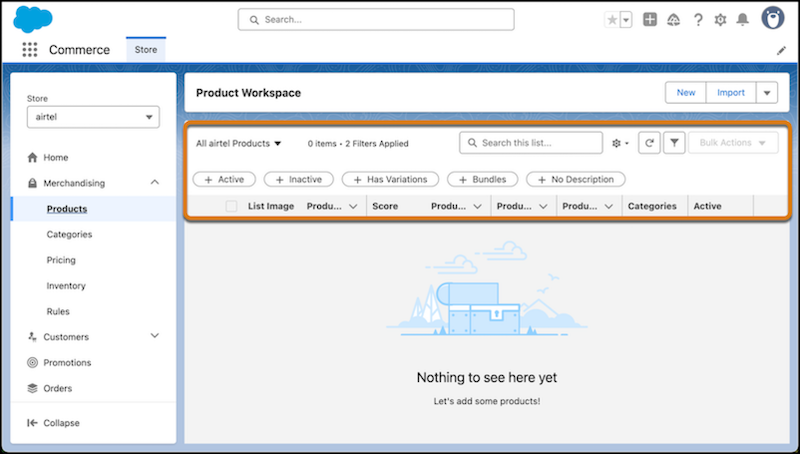Open the Bulk Actions dropdown
The image size is (800, 454).
click(x=733, y=143)
